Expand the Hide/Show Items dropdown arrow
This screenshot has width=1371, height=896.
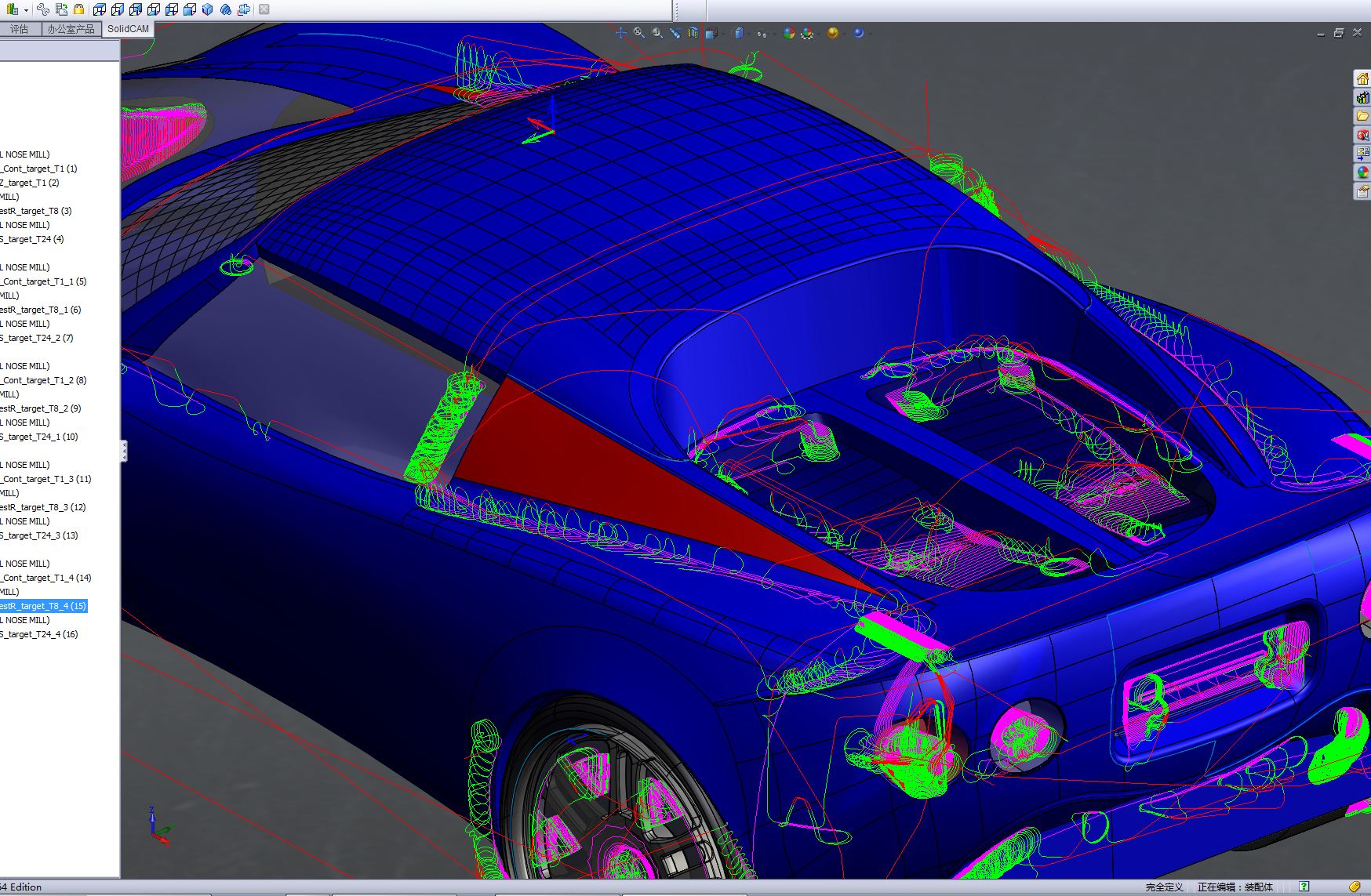point(775,34)
